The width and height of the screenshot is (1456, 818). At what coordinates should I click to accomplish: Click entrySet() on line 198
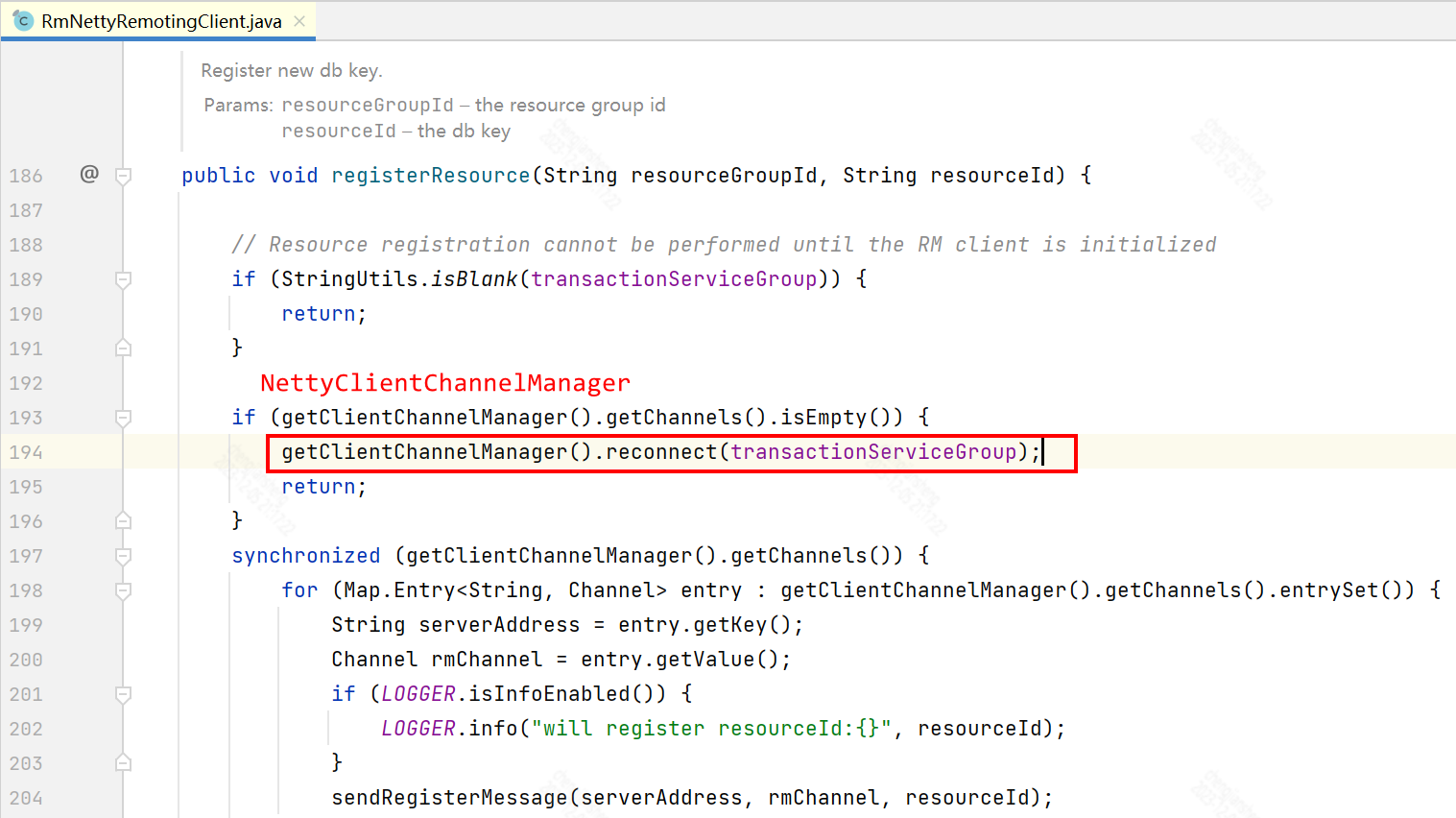click(1348, 590)
